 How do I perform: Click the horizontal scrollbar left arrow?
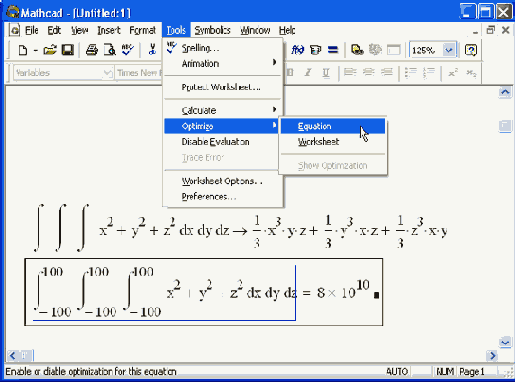click(12, 356)
